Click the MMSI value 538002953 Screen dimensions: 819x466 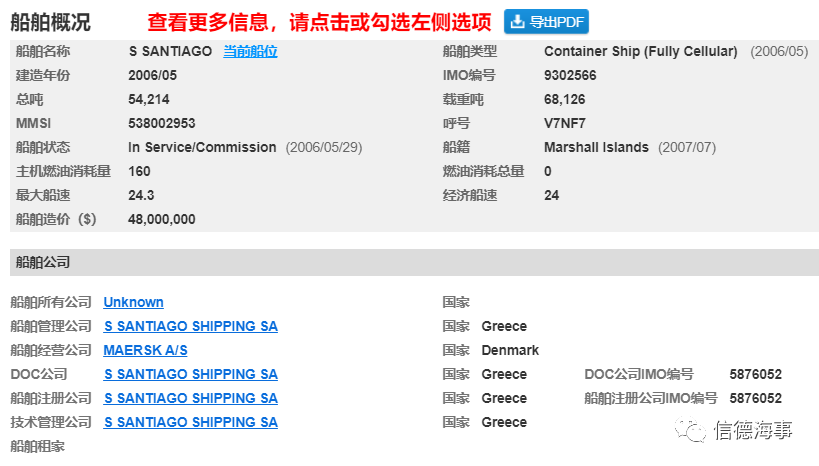pos(161,123)
